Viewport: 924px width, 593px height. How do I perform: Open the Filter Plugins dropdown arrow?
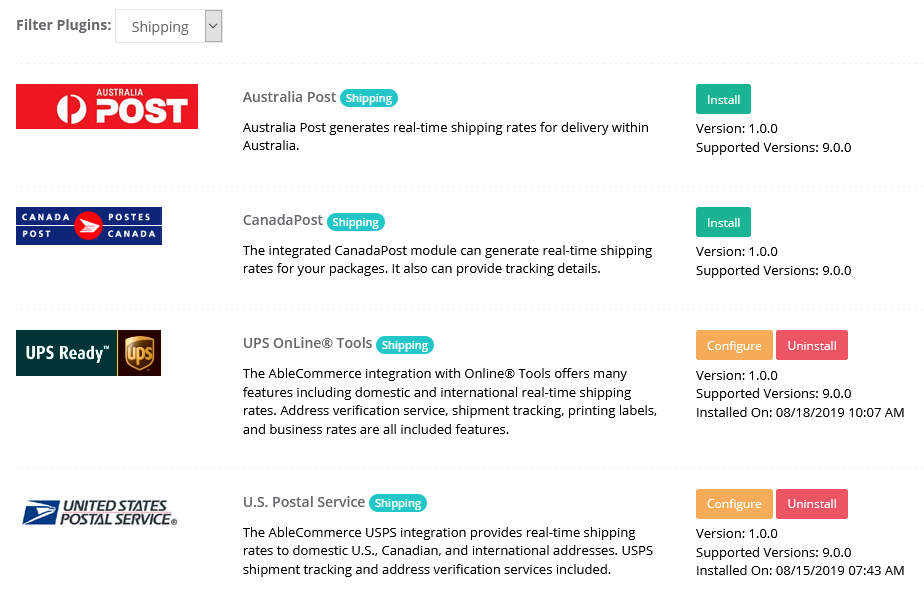[x=213, y=26]
